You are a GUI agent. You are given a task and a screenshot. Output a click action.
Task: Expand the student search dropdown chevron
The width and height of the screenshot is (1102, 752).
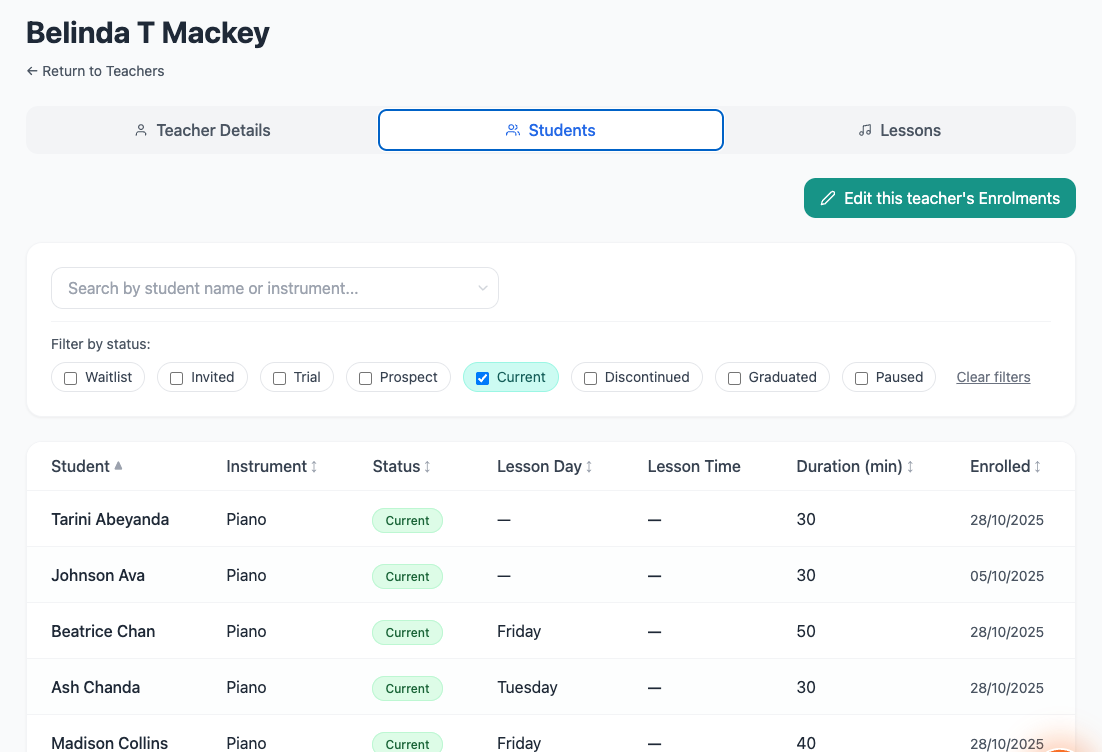coord(483,288)
